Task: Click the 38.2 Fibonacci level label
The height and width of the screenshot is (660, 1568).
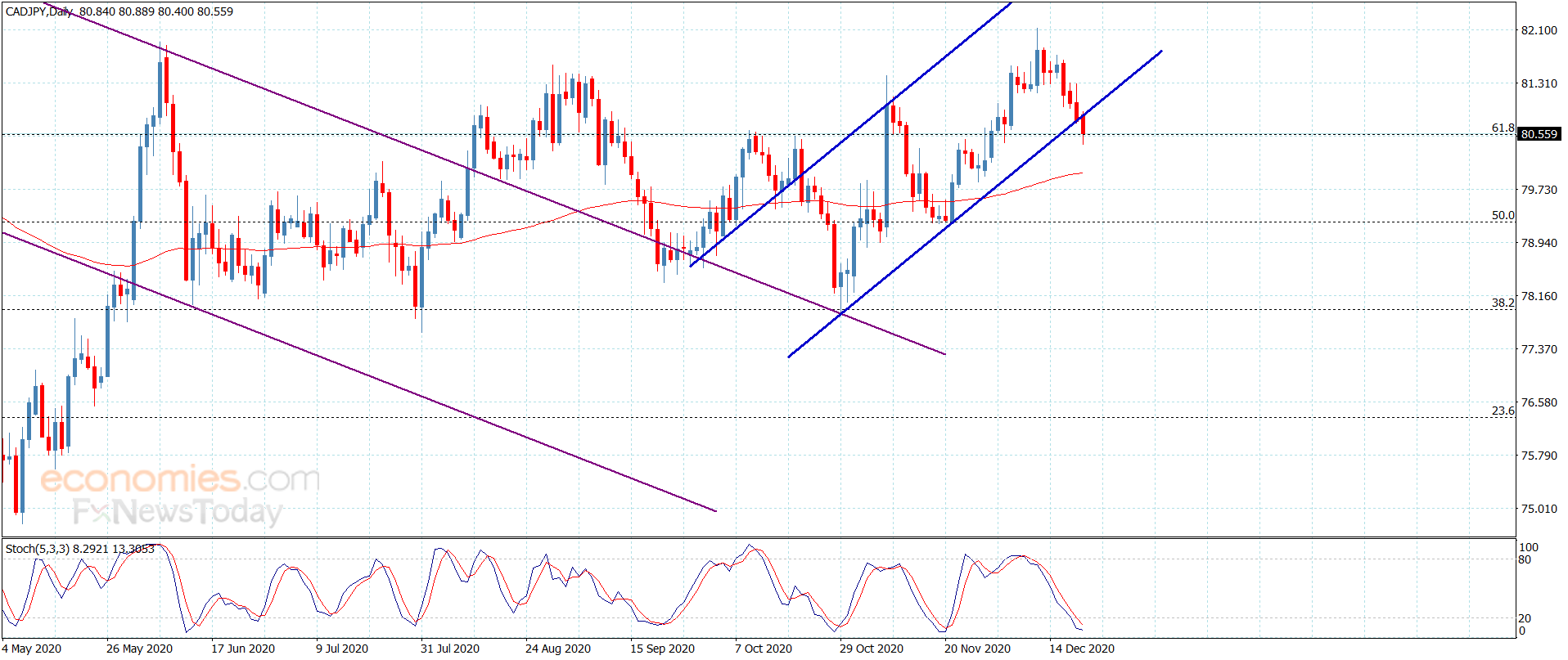Action: coord(1503,303)
